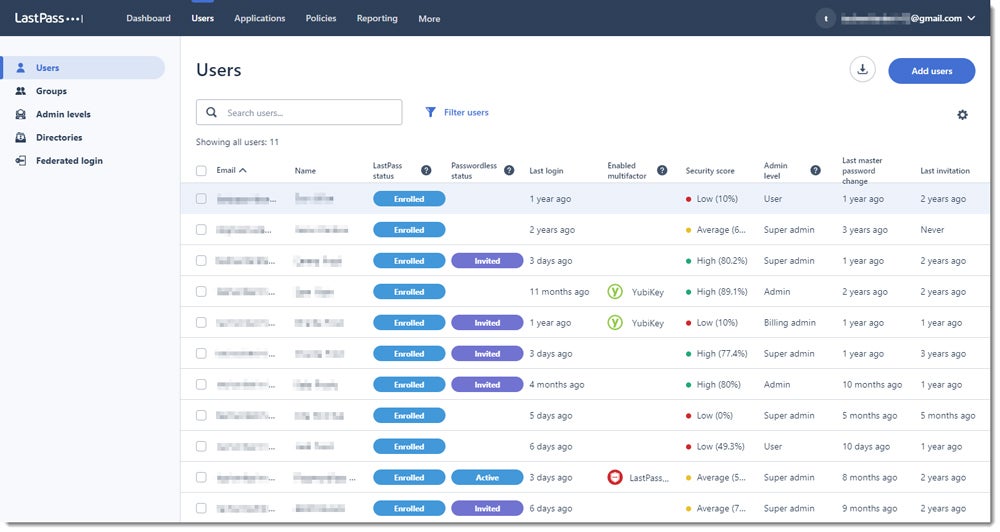Sort by Email column arrow

[243, 171]
